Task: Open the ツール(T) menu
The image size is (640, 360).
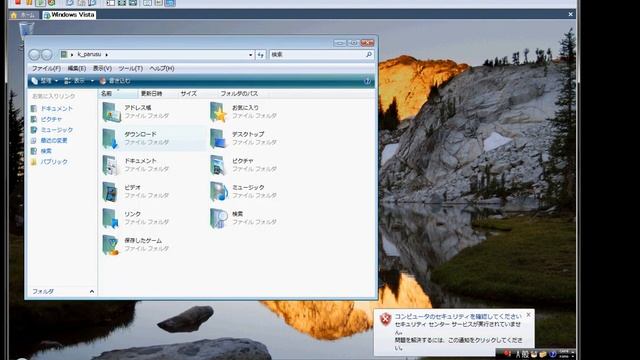Action: pyautogui.click(x=131, y=68)
